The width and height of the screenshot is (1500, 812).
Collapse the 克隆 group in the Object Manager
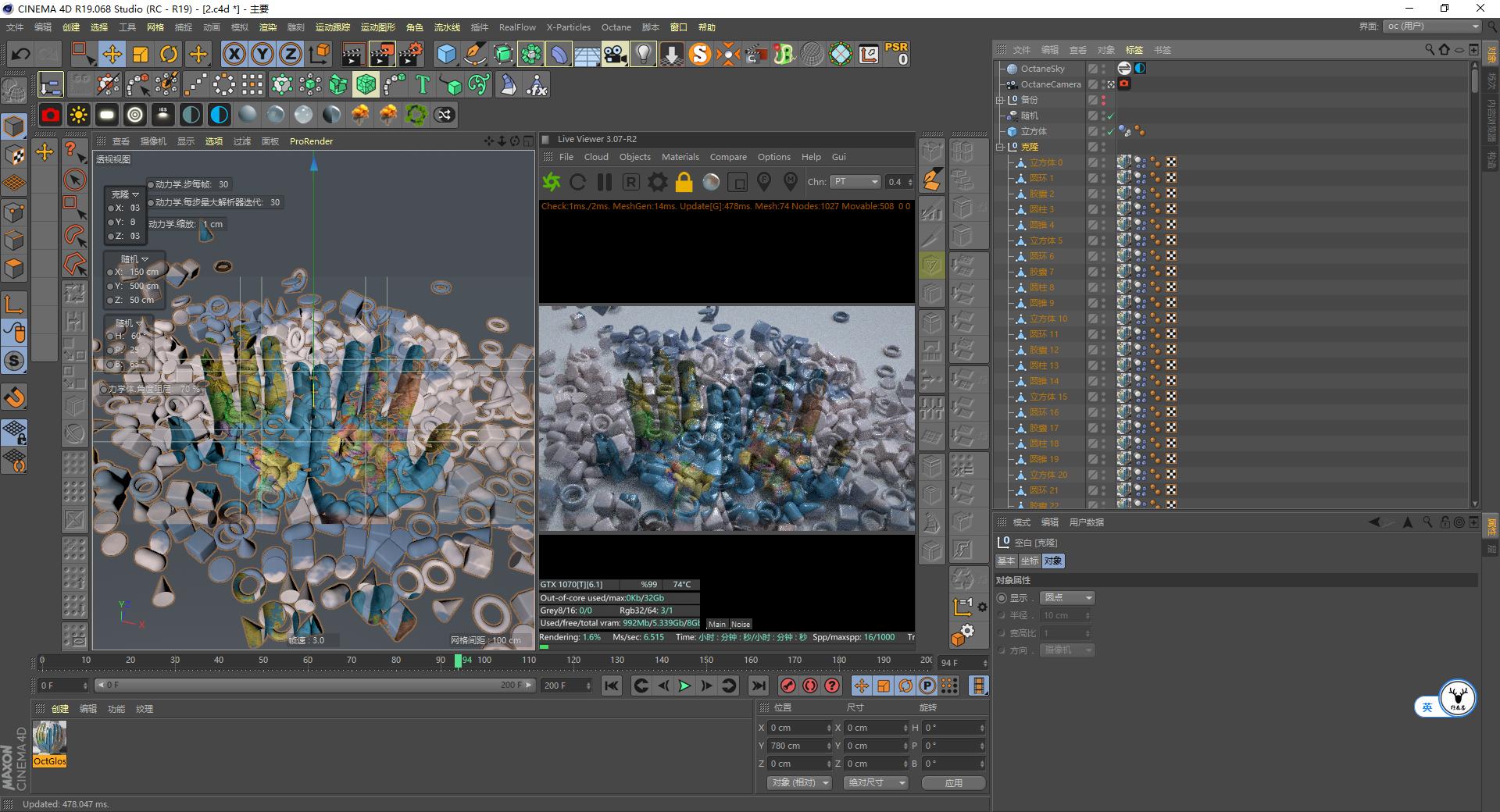pyautogui.click(x=999, y=147)
